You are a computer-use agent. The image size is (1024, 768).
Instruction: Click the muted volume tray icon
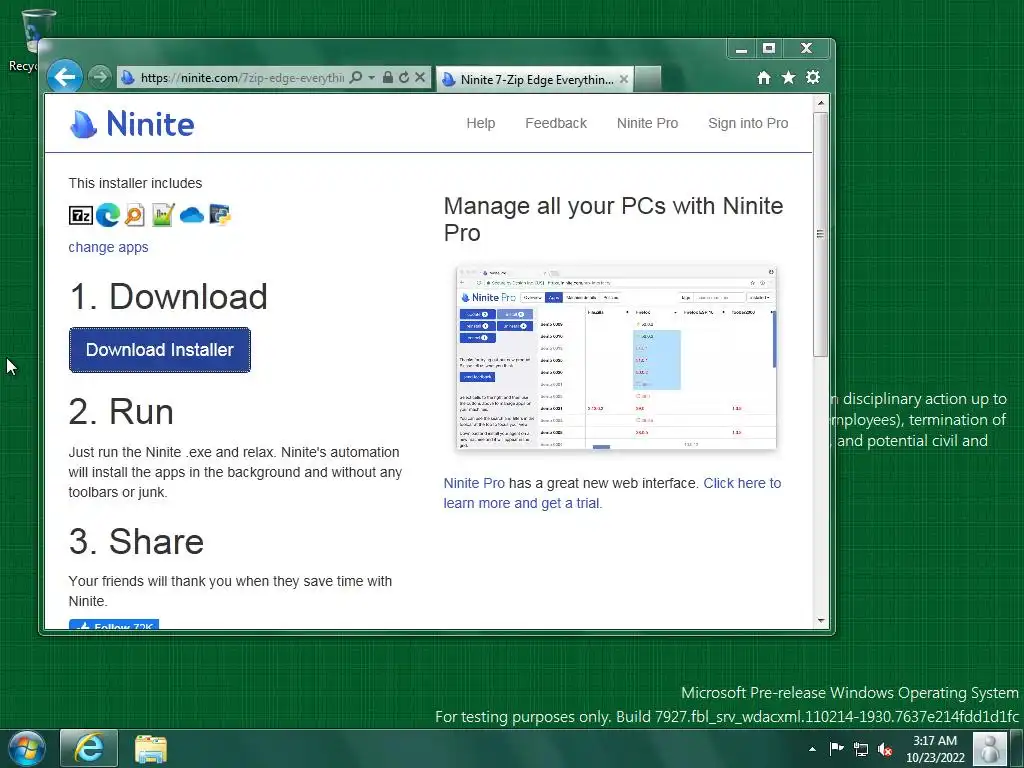point(885,749)
